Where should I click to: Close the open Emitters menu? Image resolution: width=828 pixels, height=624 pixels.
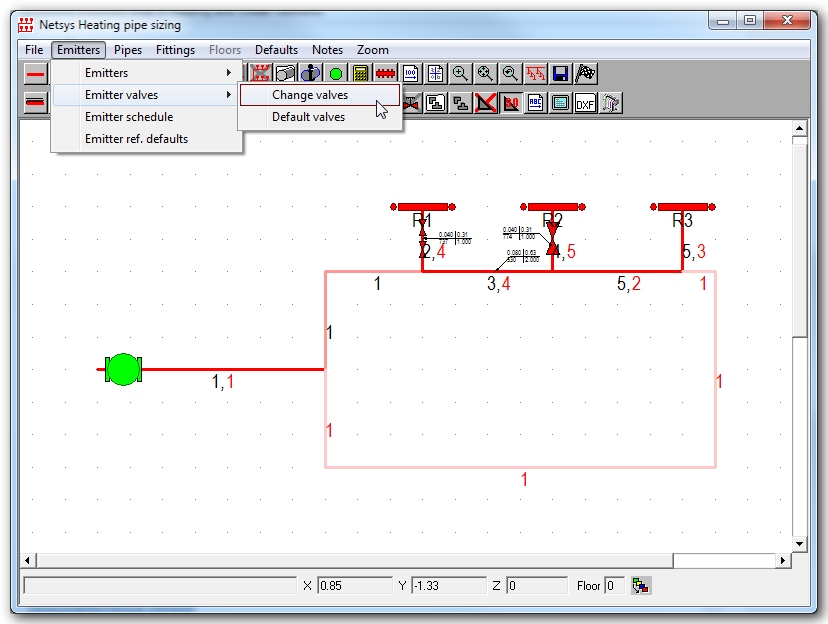[x=78, y=50]
